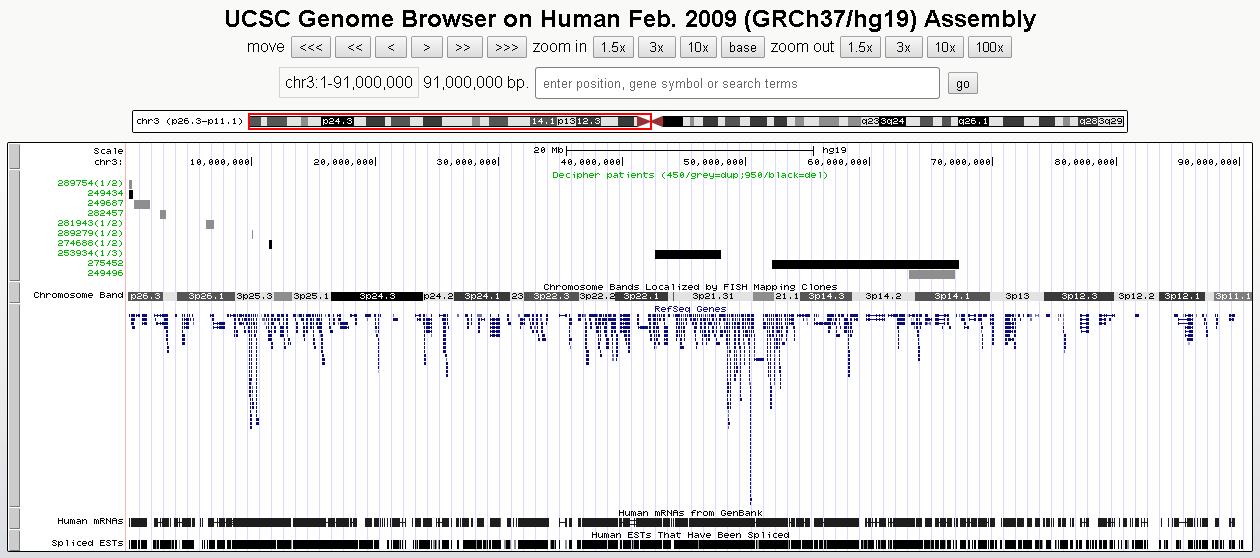The height and width of the screenshot is (558, 1260).
Task: Click the single '>' move right button
Action: pos(427,47)
